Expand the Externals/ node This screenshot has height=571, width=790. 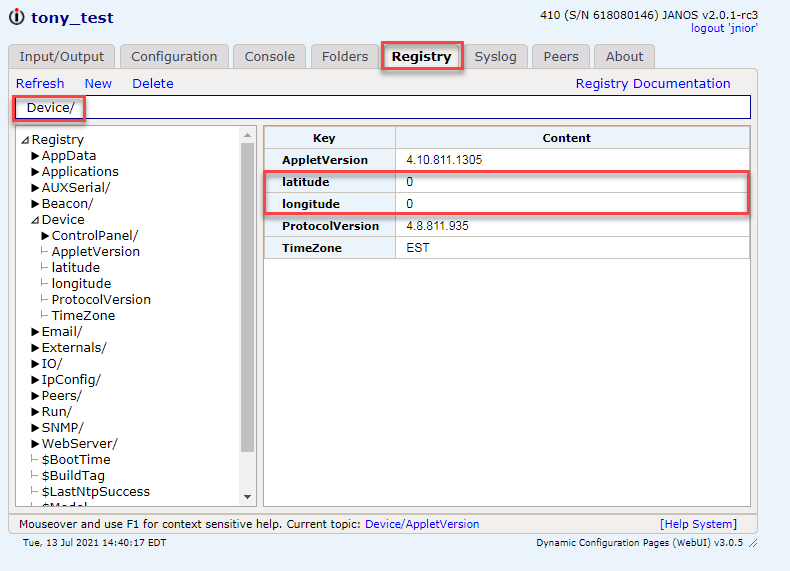coord(35,348)
